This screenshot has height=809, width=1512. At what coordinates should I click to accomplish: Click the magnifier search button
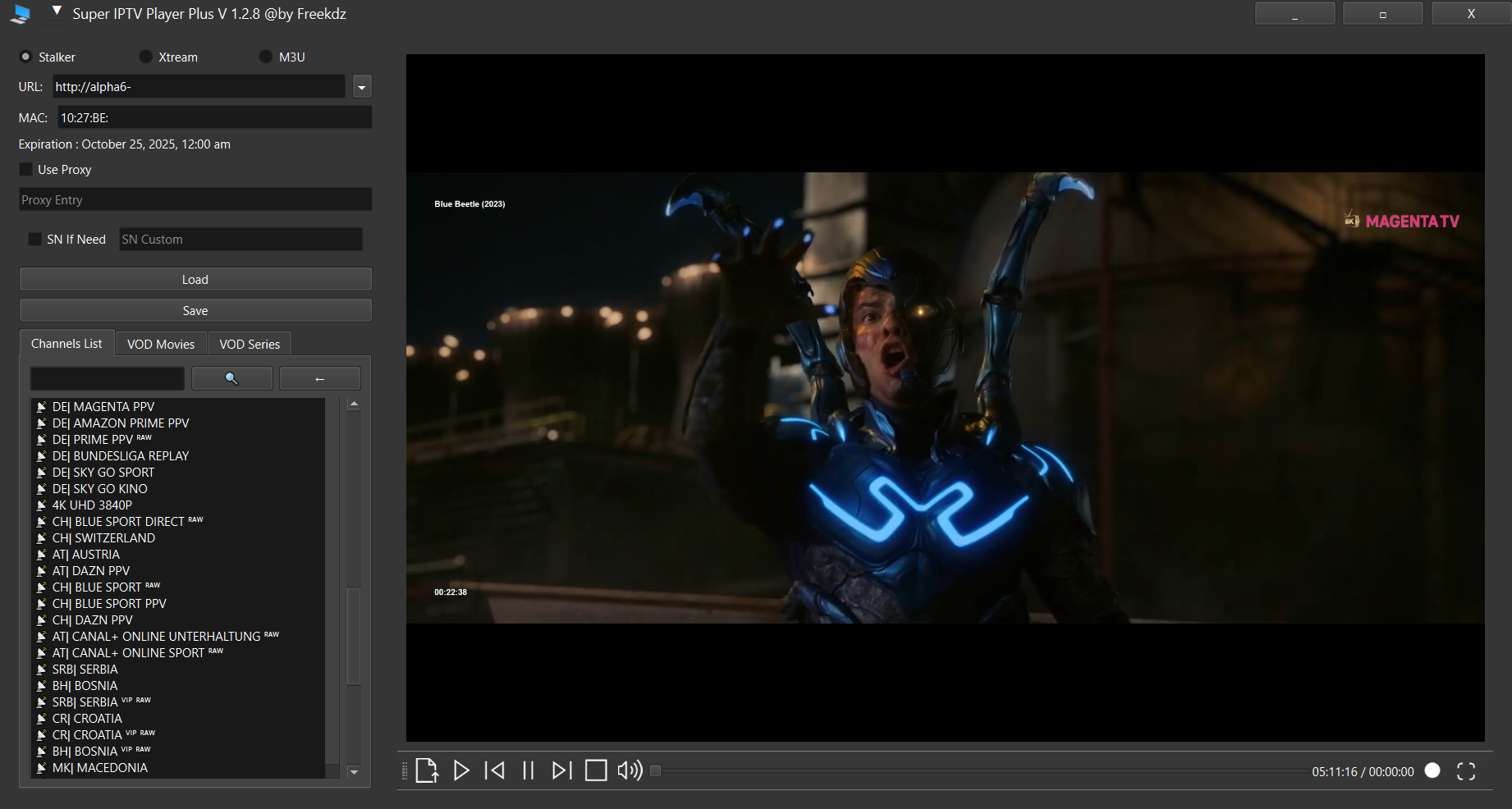pos(232,378)
